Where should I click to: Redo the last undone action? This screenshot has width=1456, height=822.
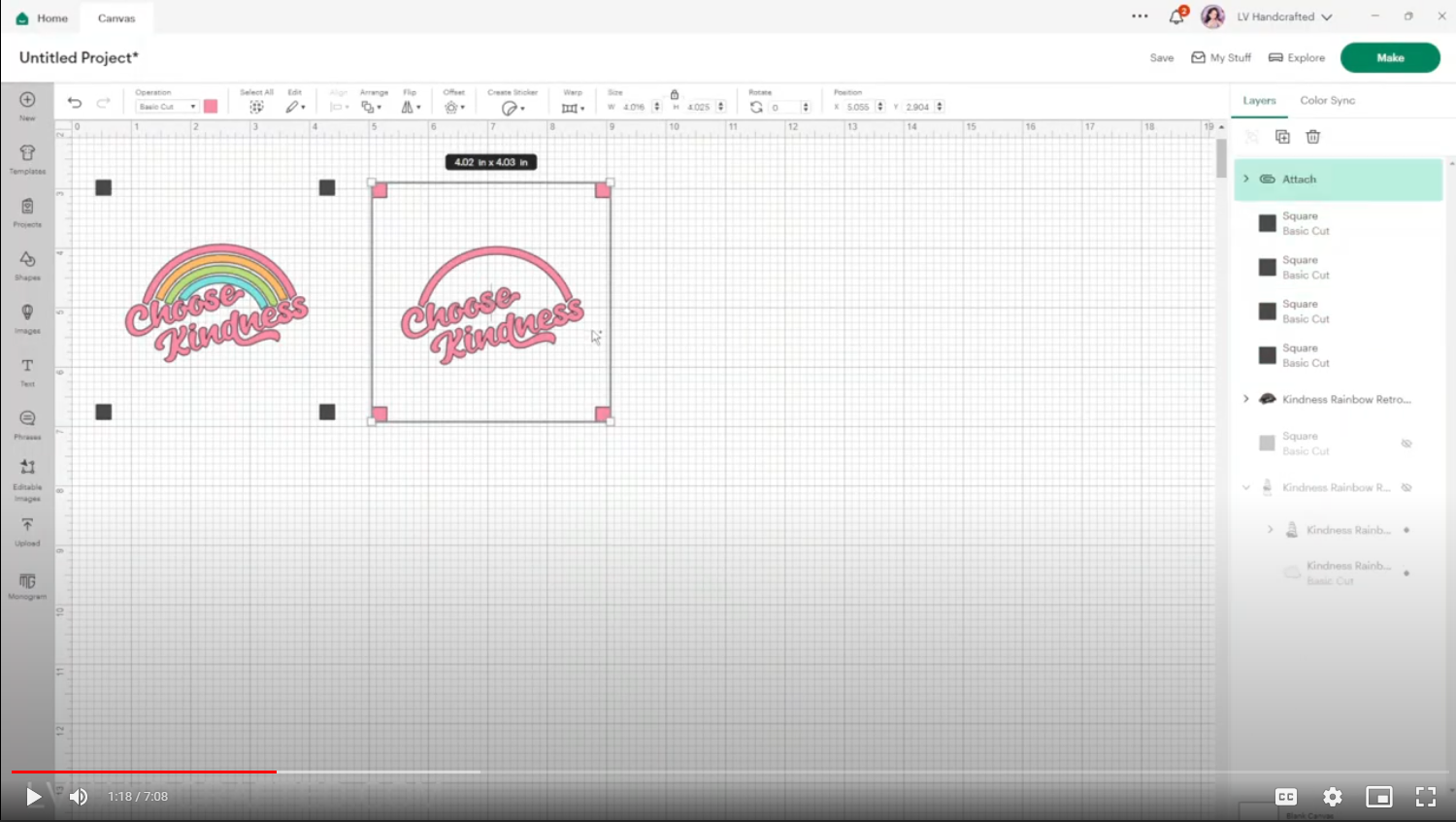[103, 103]
